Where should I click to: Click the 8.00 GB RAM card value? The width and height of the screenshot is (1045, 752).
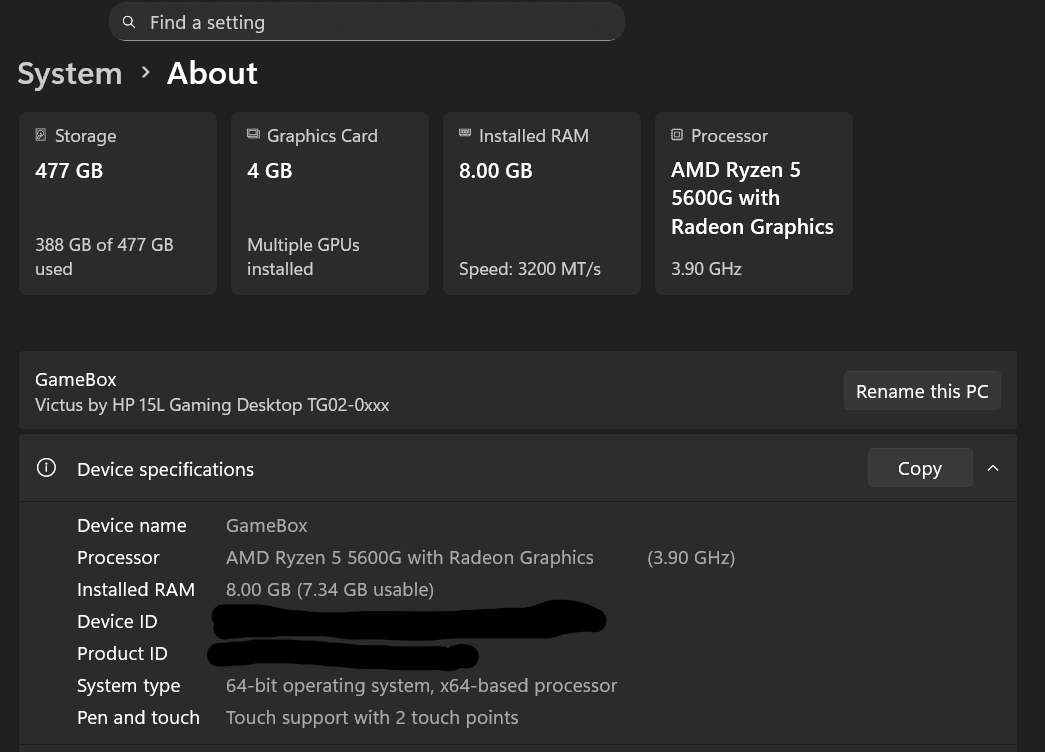click(x=496, y=171)
